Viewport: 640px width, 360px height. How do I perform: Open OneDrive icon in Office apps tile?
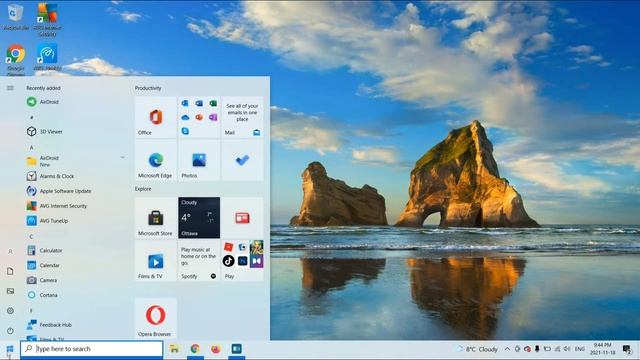(185, 117)
